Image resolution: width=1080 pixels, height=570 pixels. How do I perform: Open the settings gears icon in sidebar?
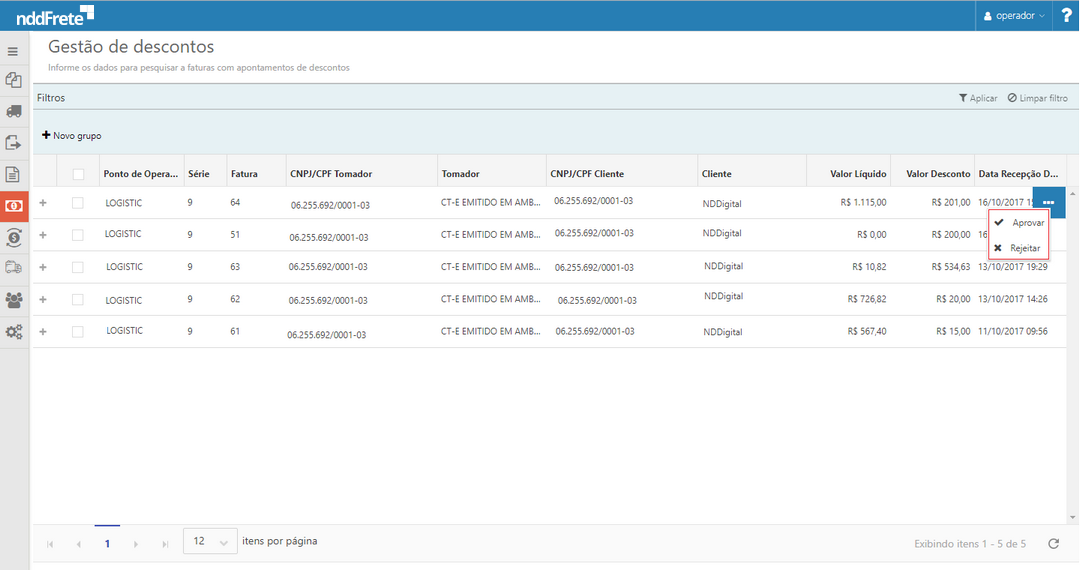pyautogui.click(x=14, y=332)
